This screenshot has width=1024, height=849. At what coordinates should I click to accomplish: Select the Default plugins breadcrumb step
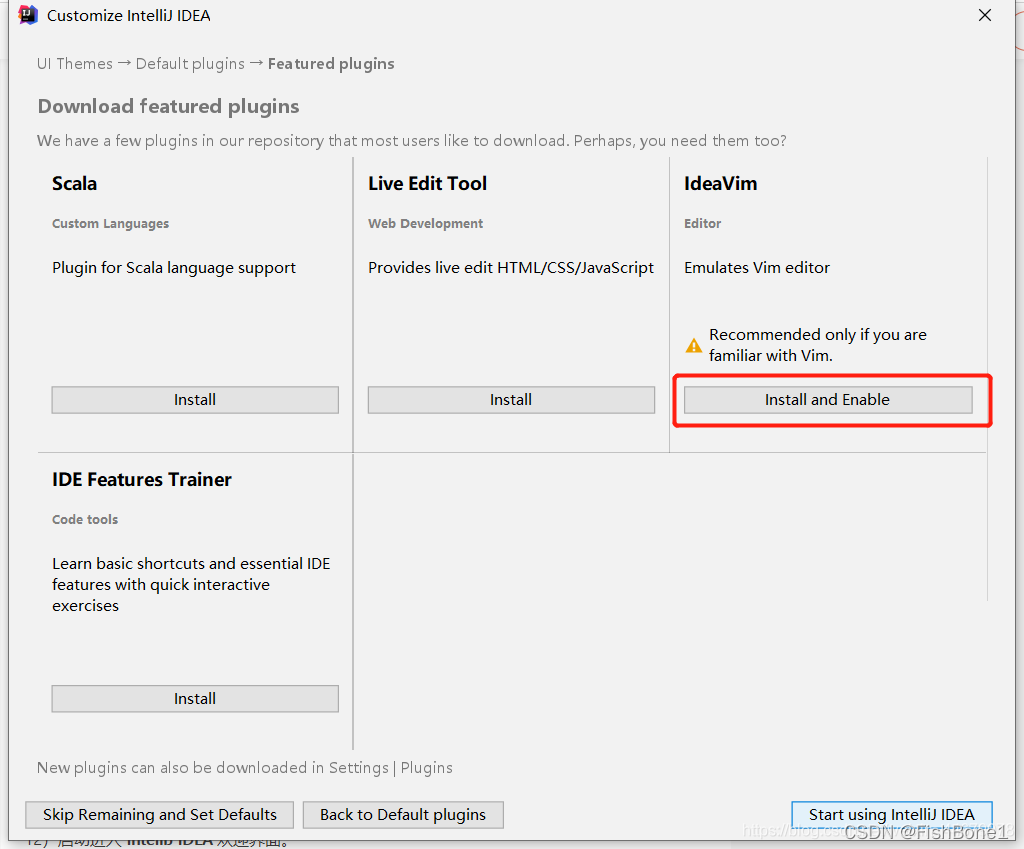(x=190, y=63)
